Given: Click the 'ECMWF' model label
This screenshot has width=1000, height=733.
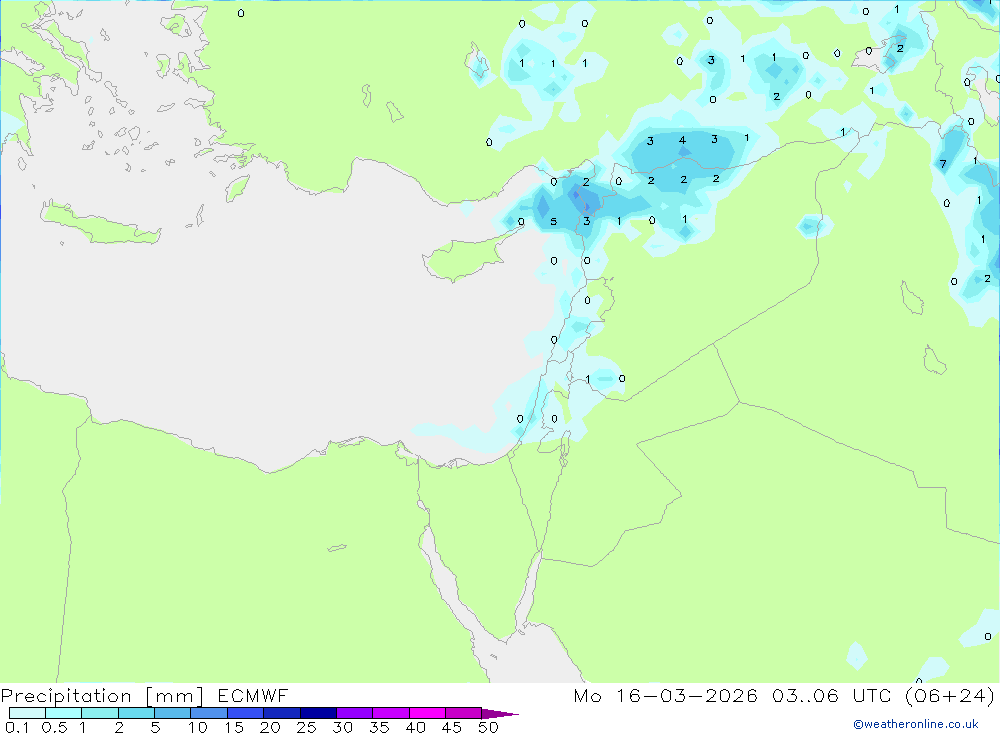Looking at the screenshot, I should click(x=253, y=695).
